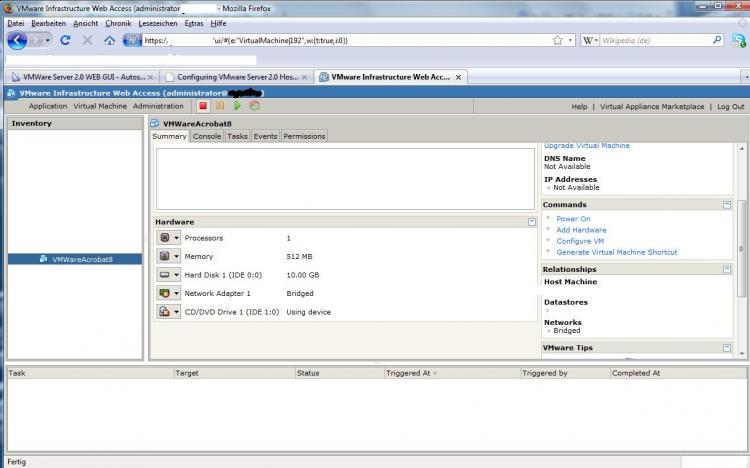Reload the page with the refresh icon

click(66, 41)
